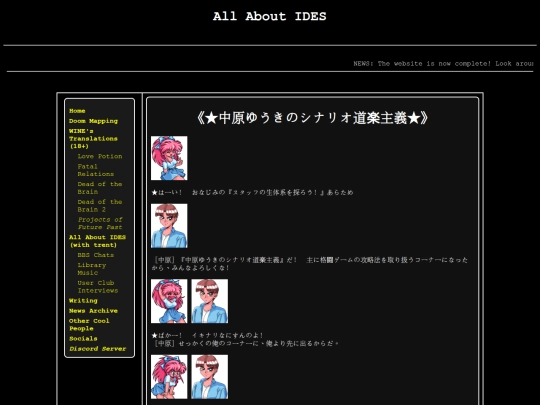Open Library Music page
The width and height of the screenshot is (540, 405).
tap(92, 269)
